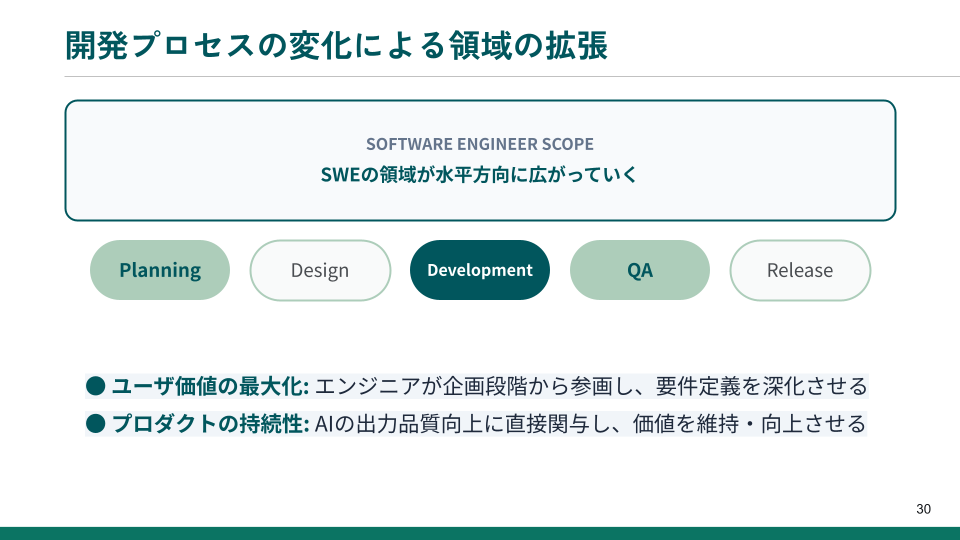Click the bold label ユーザ価値の最大化:
The width and height of the screenshot is (960, 540).
pos(210,386)
